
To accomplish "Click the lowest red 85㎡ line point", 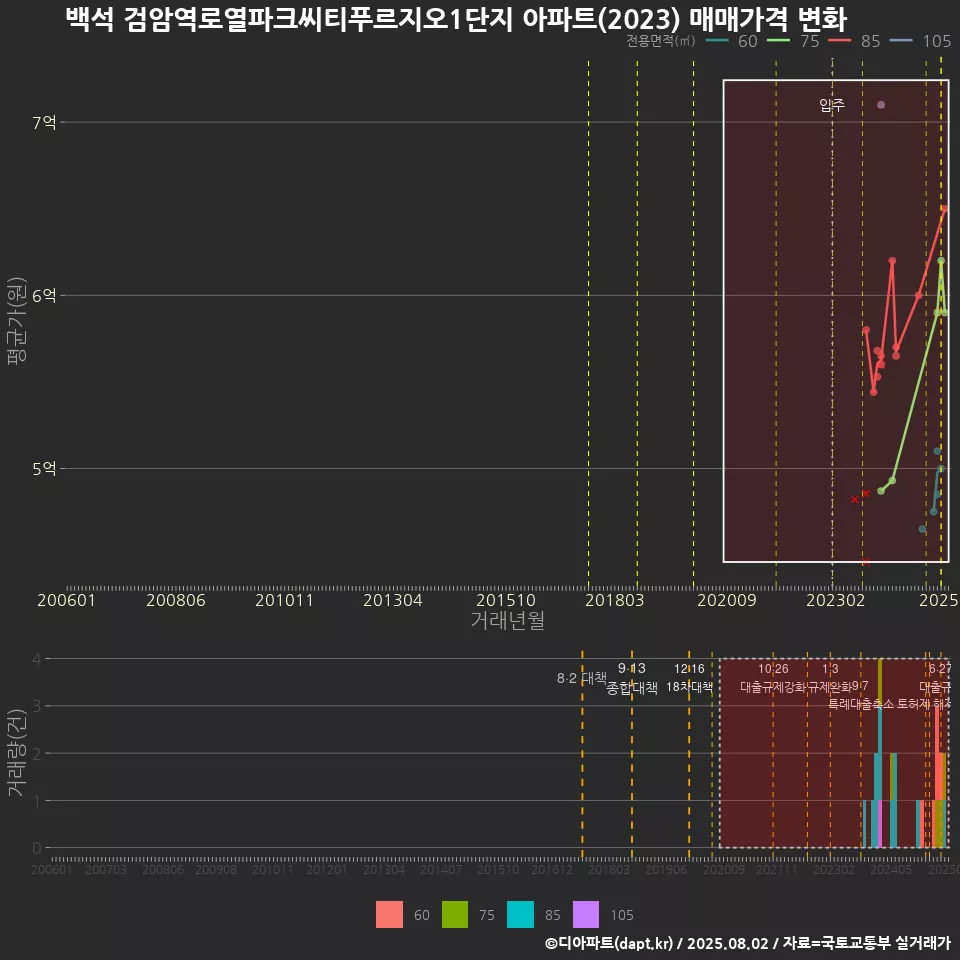I will coord(874,392).
